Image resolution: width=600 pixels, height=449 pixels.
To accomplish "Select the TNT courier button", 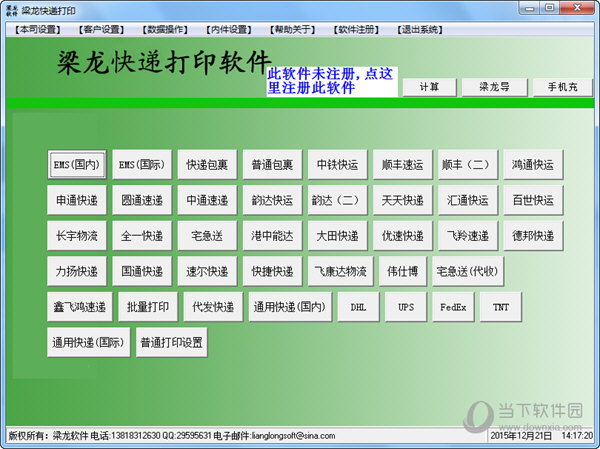I will pos(501,307).
